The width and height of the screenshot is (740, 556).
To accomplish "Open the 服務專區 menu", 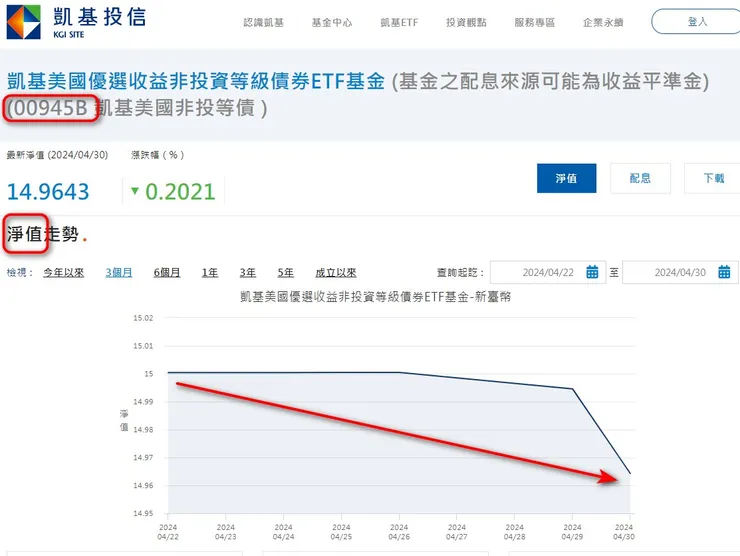I will point(535,22).
